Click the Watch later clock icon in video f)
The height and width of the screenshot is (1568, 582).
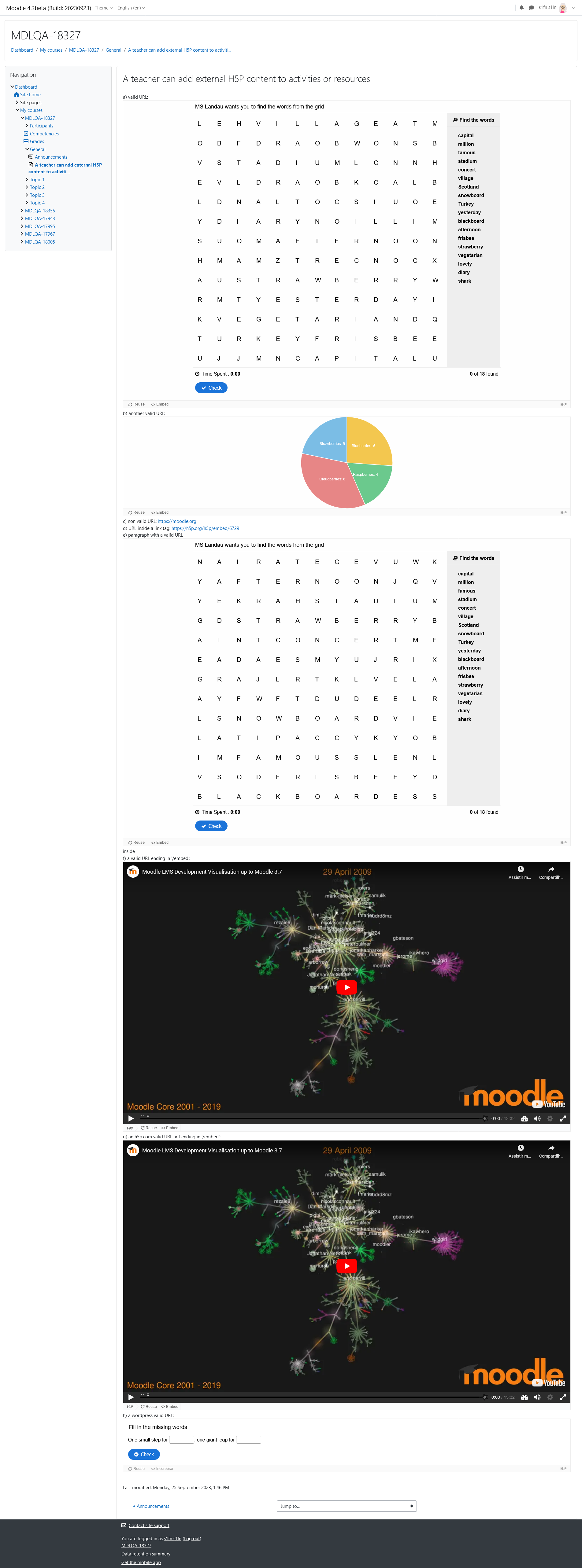pyautogui.click(x=521, y=869)
